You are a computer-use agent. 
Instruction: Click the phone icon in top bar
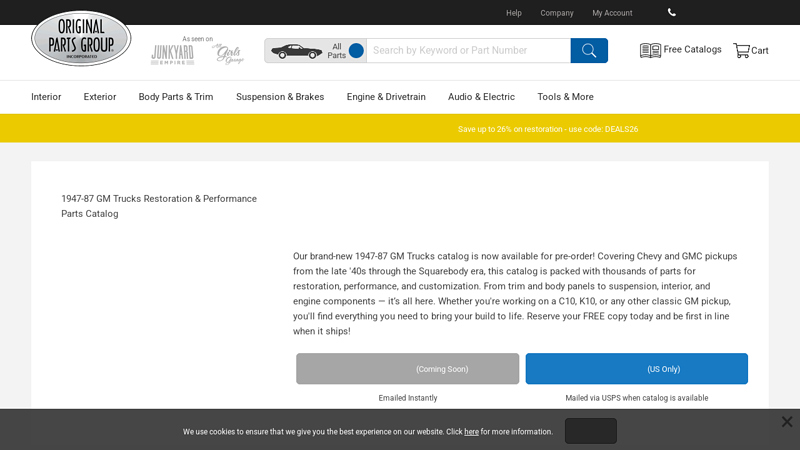[672, 13]
